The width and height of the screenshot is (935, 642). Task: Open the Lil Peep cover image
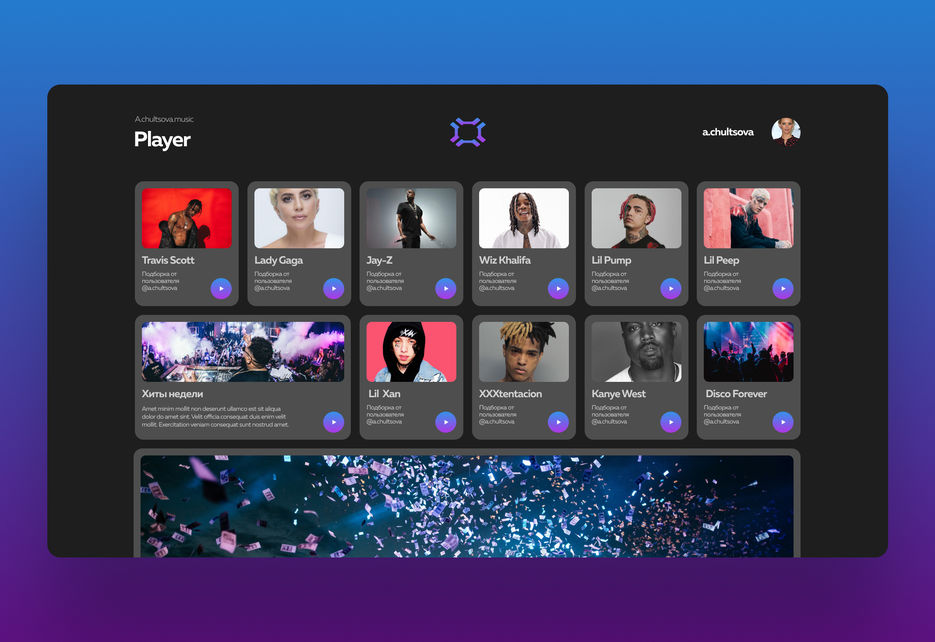click(x=748, y=218)
